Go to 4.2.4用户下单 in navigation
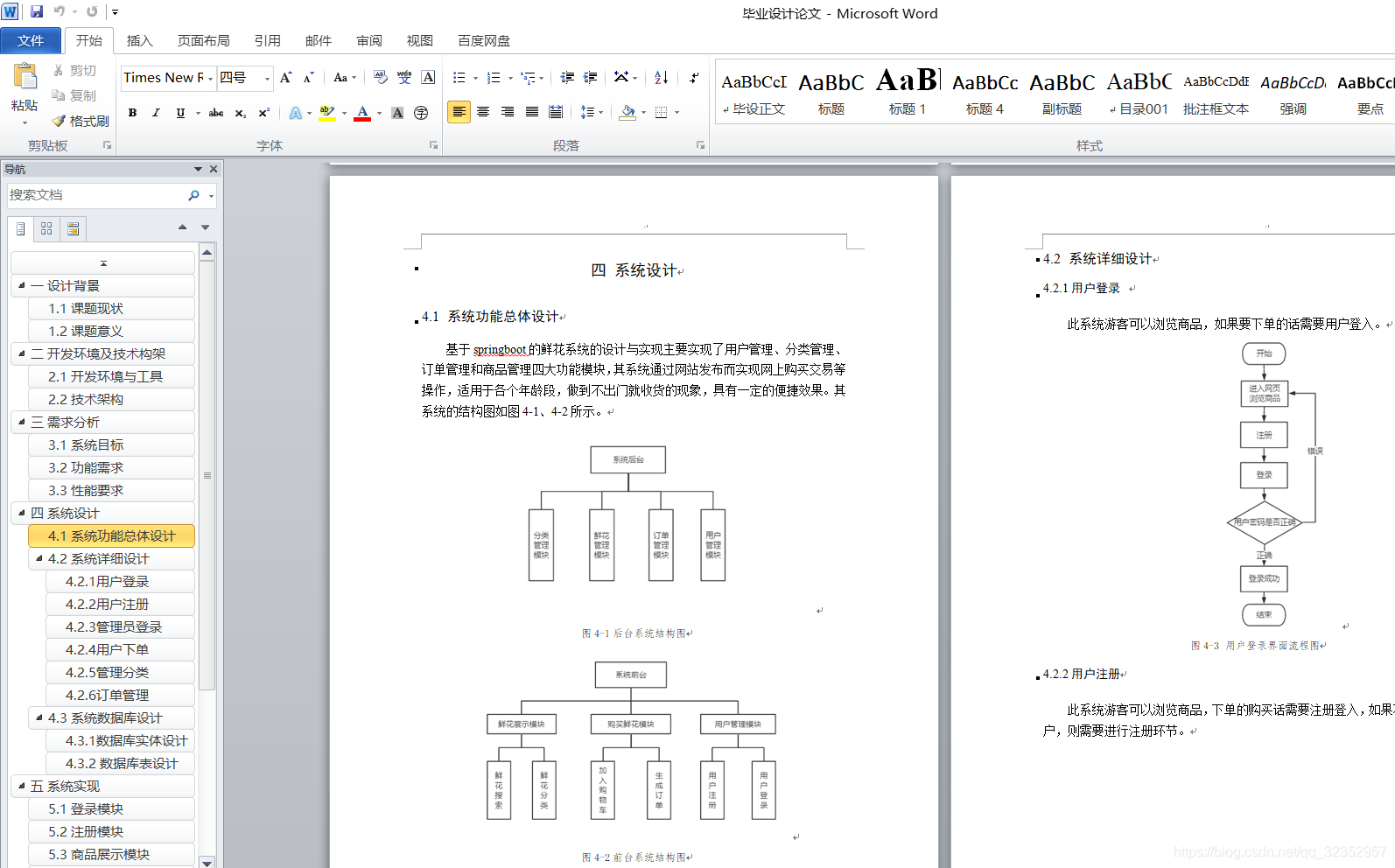1395x868 pixels. pyautogui.click(x=120, y=649)
